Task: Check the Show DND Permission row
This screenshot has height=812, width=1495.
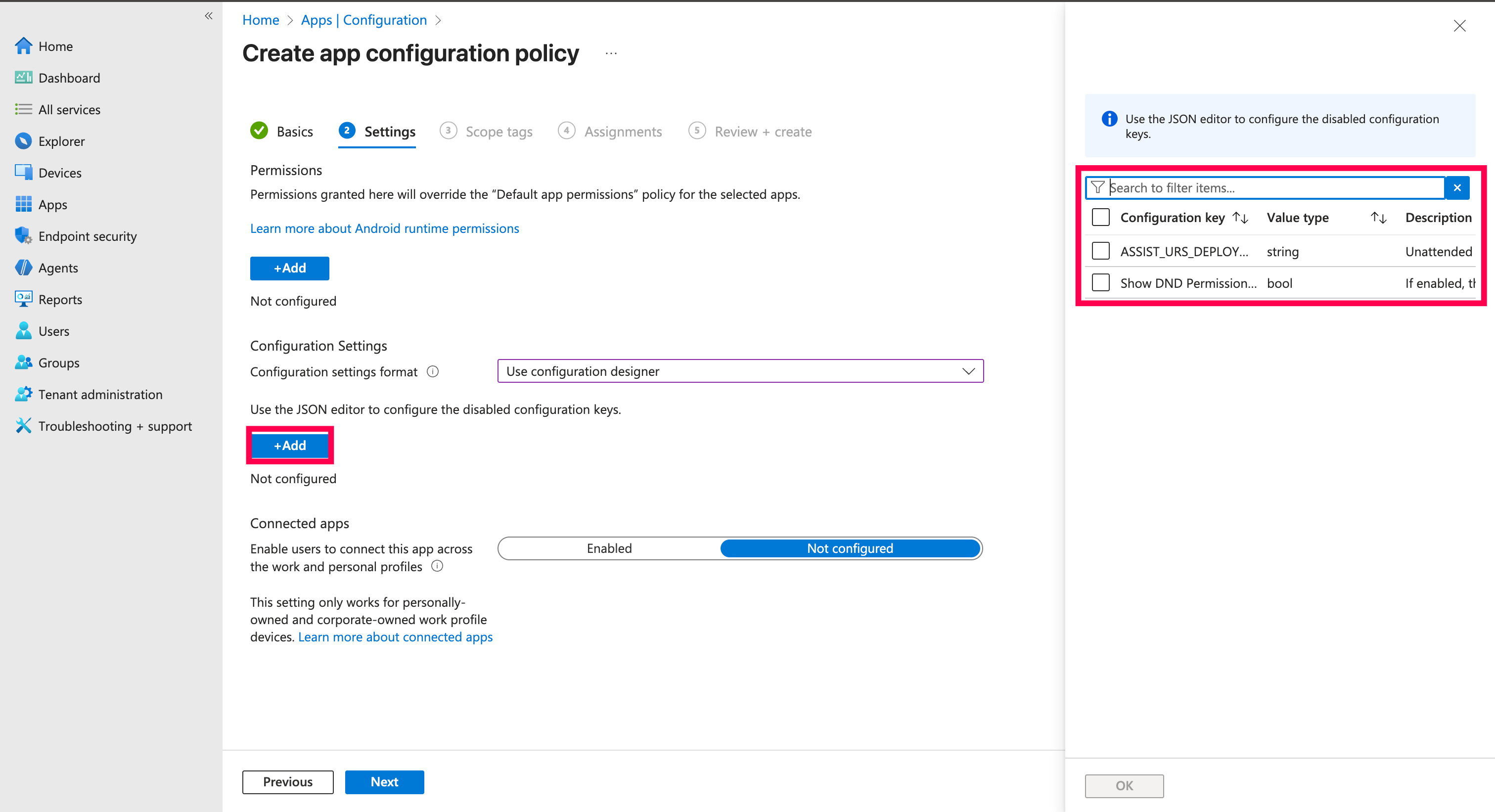Action: click(x=1100, y=283)
